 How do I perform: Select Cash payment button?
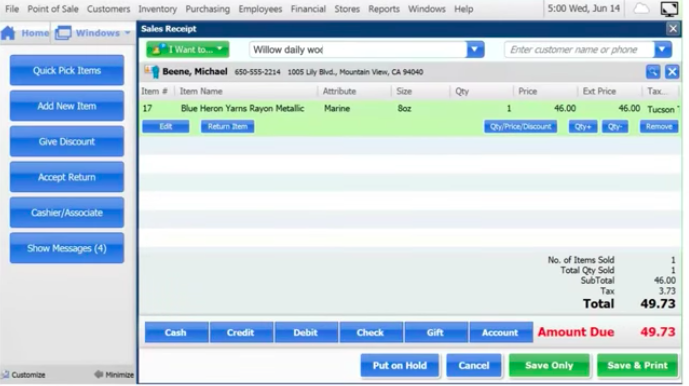176,332
